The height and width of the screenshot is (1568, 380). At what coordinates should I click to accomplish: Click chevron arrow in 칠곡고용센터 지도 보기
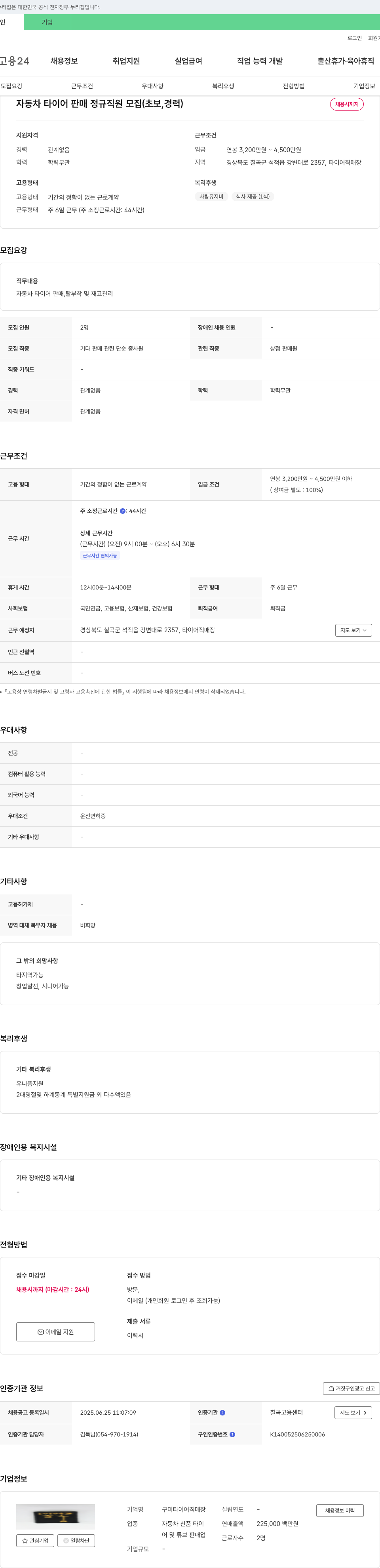[365, 1413]
